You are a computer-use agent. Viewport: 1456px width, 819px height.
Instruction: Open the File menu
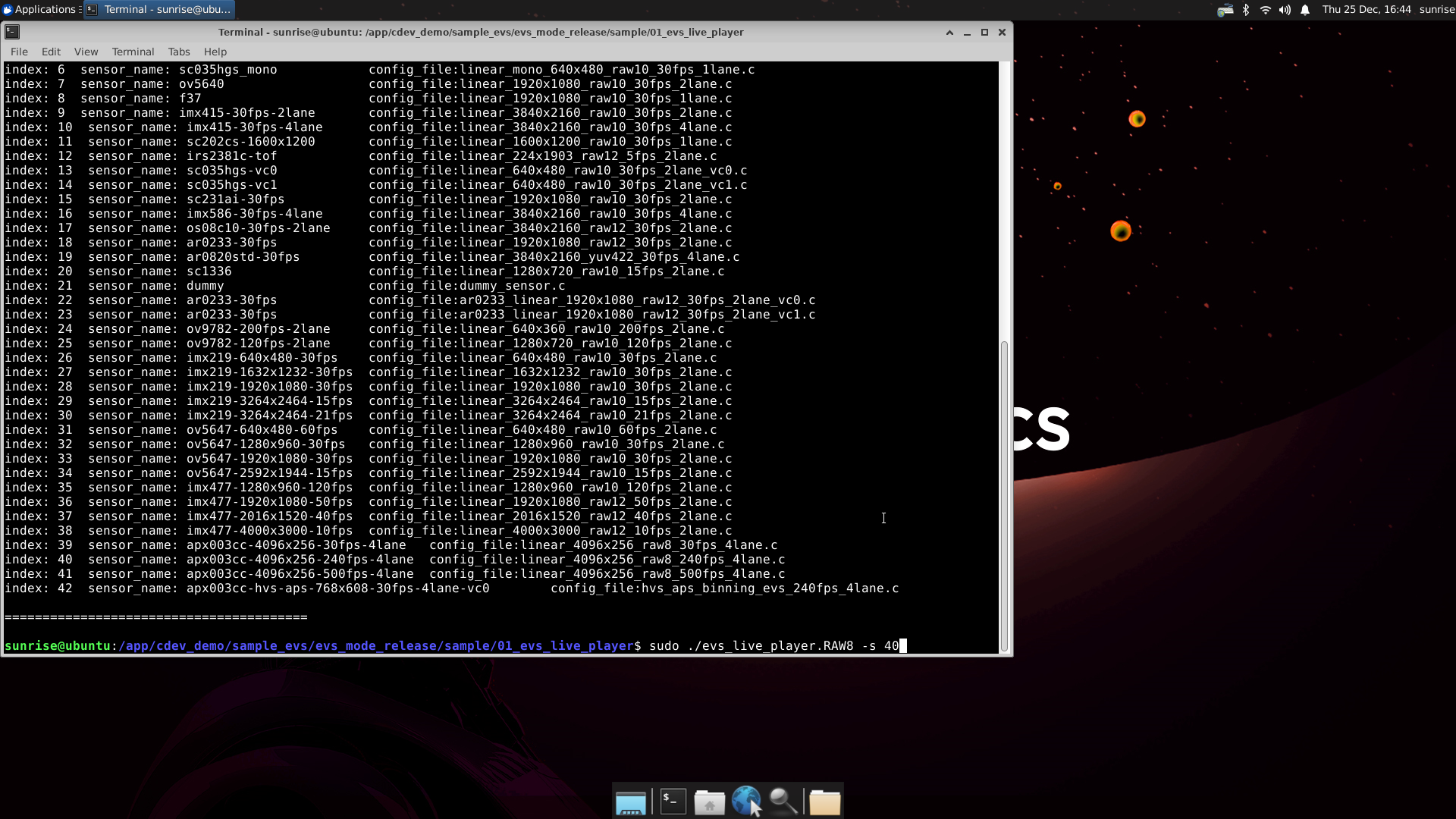point(19,52)
